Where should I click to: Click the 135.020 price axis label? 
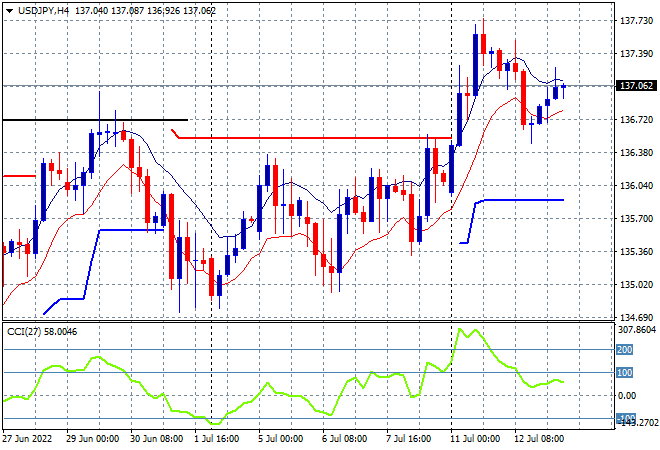pos(636,285)
